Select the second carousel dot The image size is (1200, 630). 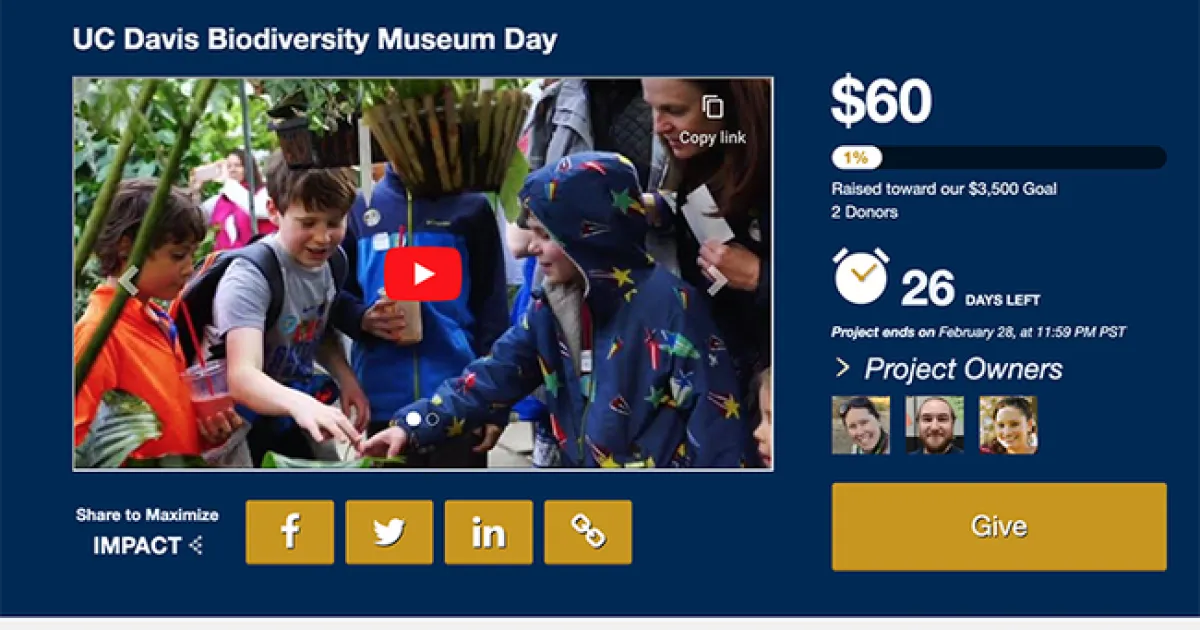(432, 419)
